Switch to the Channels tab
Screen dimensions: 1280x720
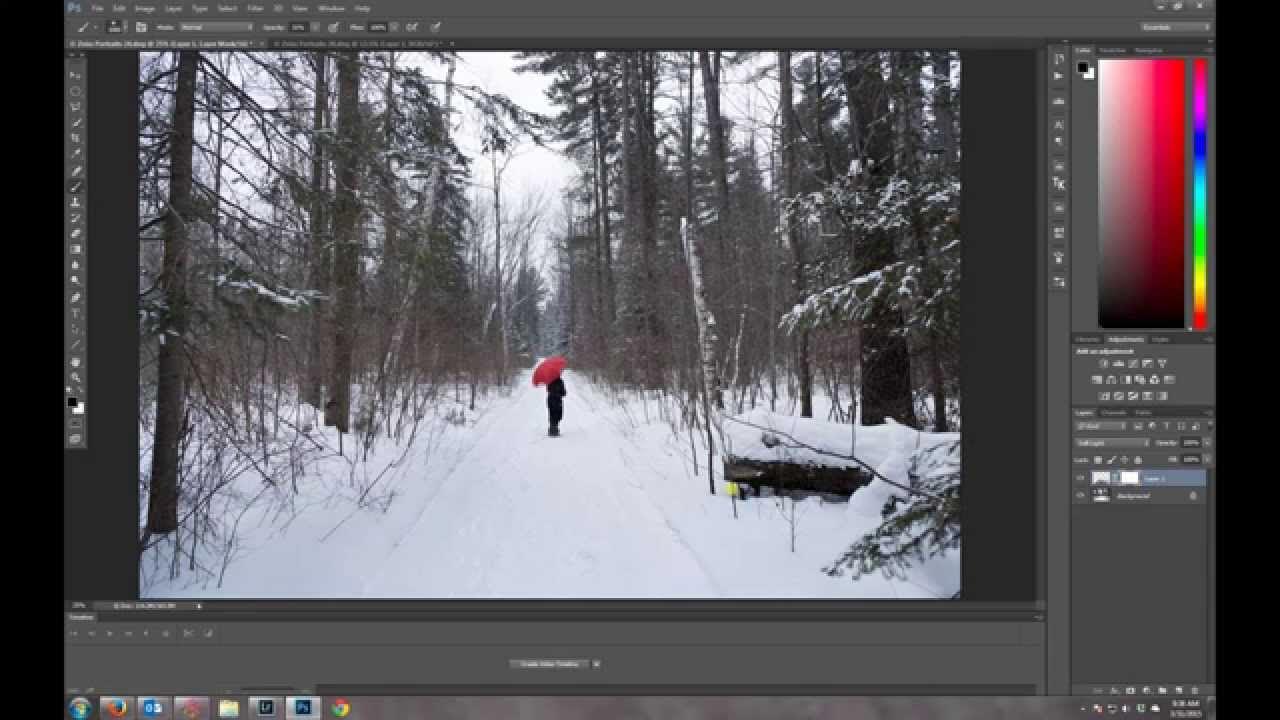[x=1113, y=412]
